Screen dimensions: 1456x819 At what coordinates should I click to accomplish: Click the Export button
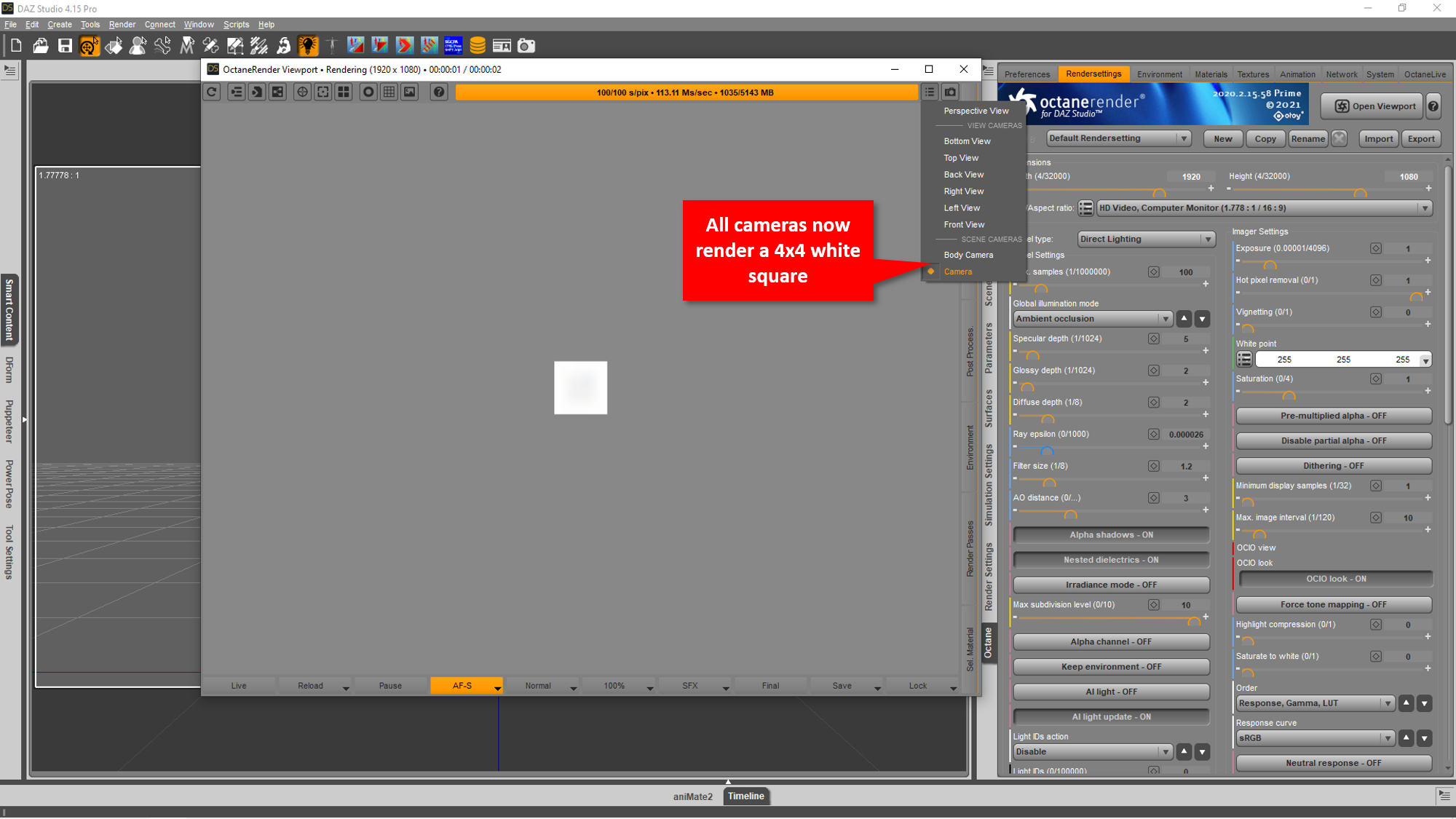coord(1420,139)
